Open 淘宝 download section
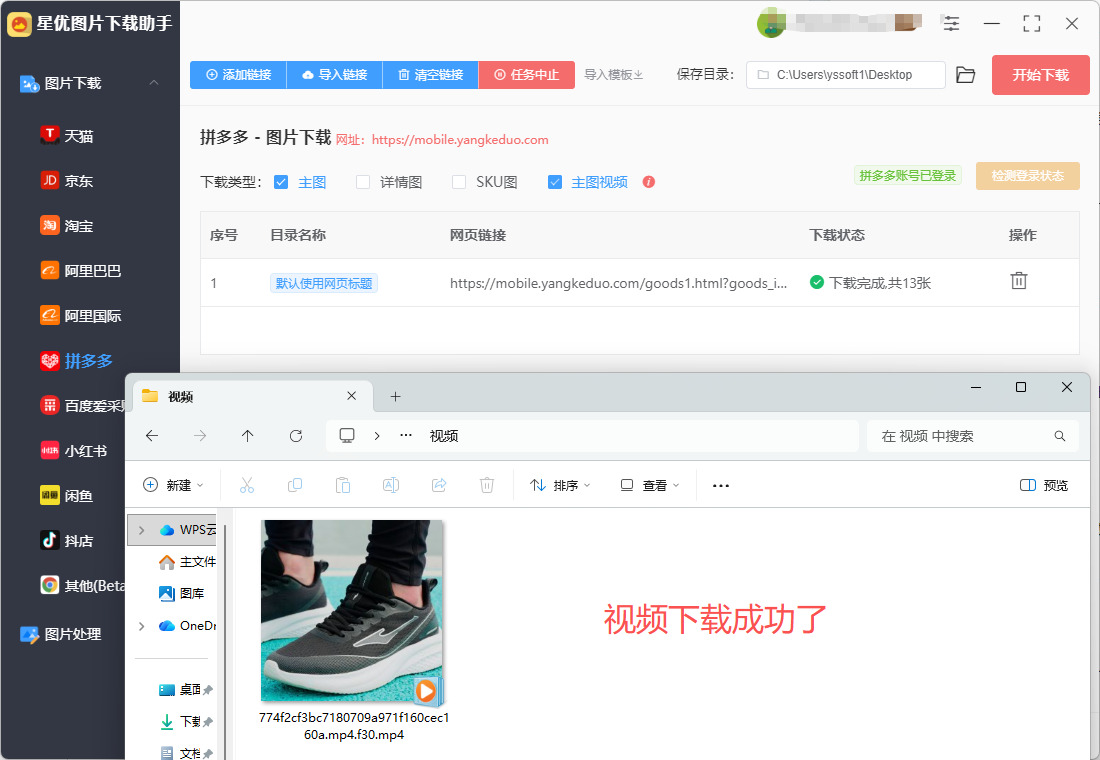This screenshot has width=1100, height=760. pyautogui.click(x=67, y=225)
